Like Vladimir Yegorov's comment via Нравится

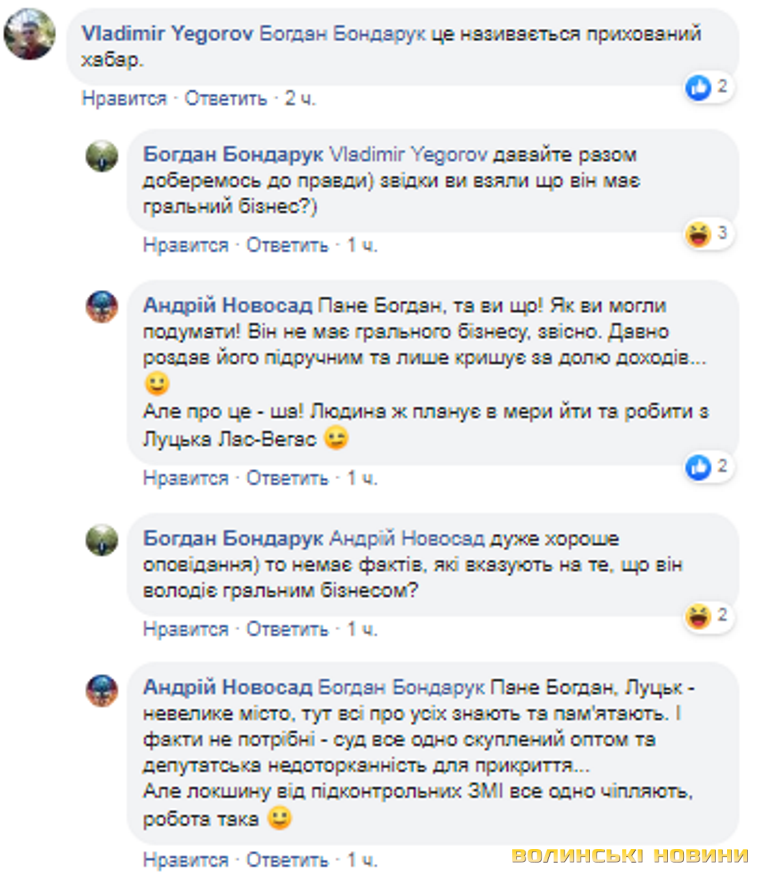click(x=124, y=98)
